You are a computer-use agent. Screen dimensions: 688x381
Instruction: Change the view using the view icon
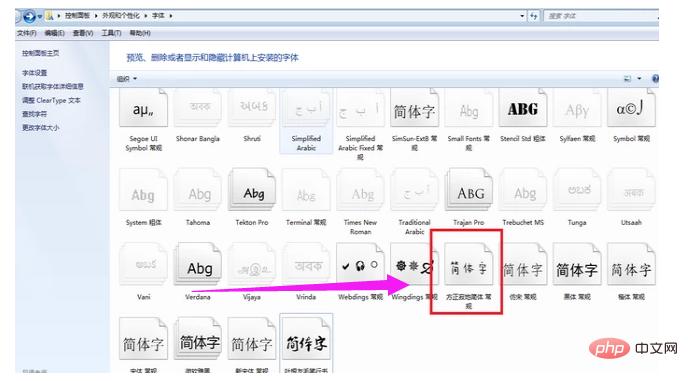(627, 79)
